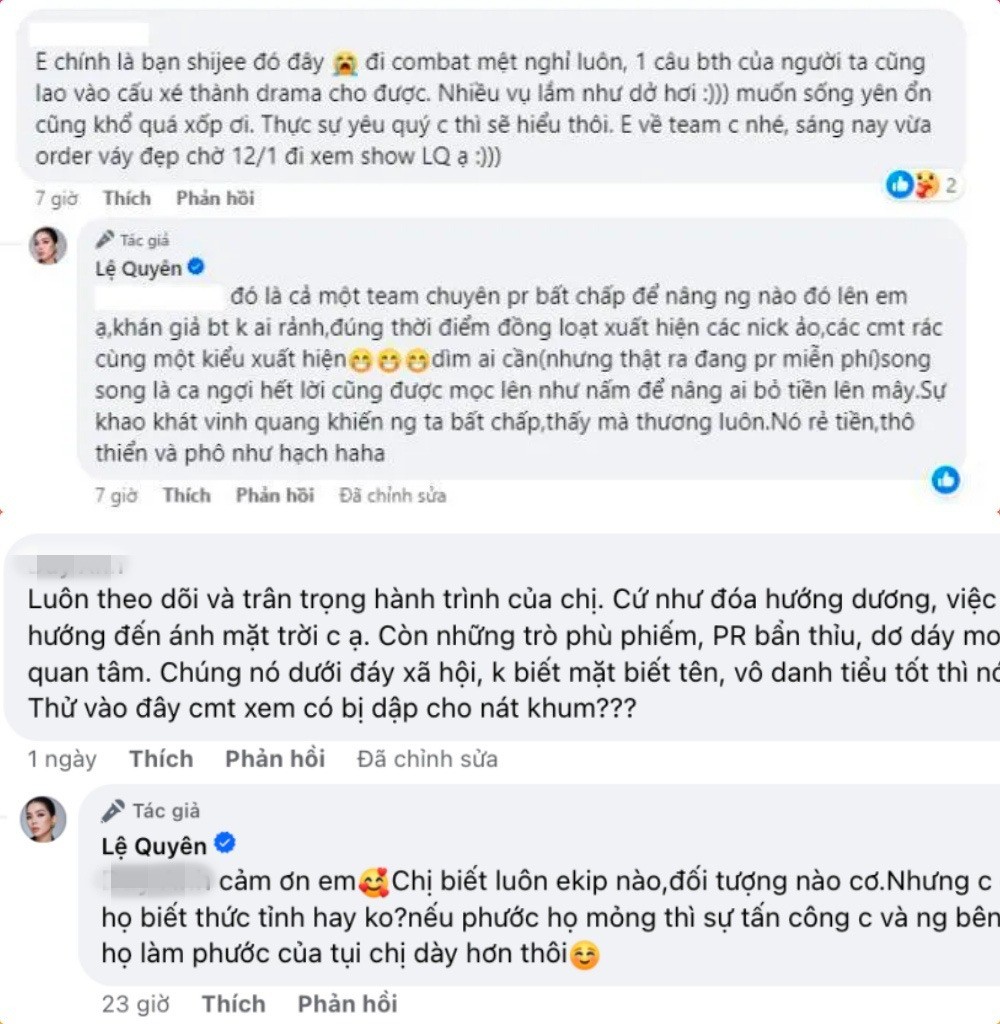Click the Tác giả microphone icon on the first reply
Screen dimensions: 1000x1024
point(105,240)
